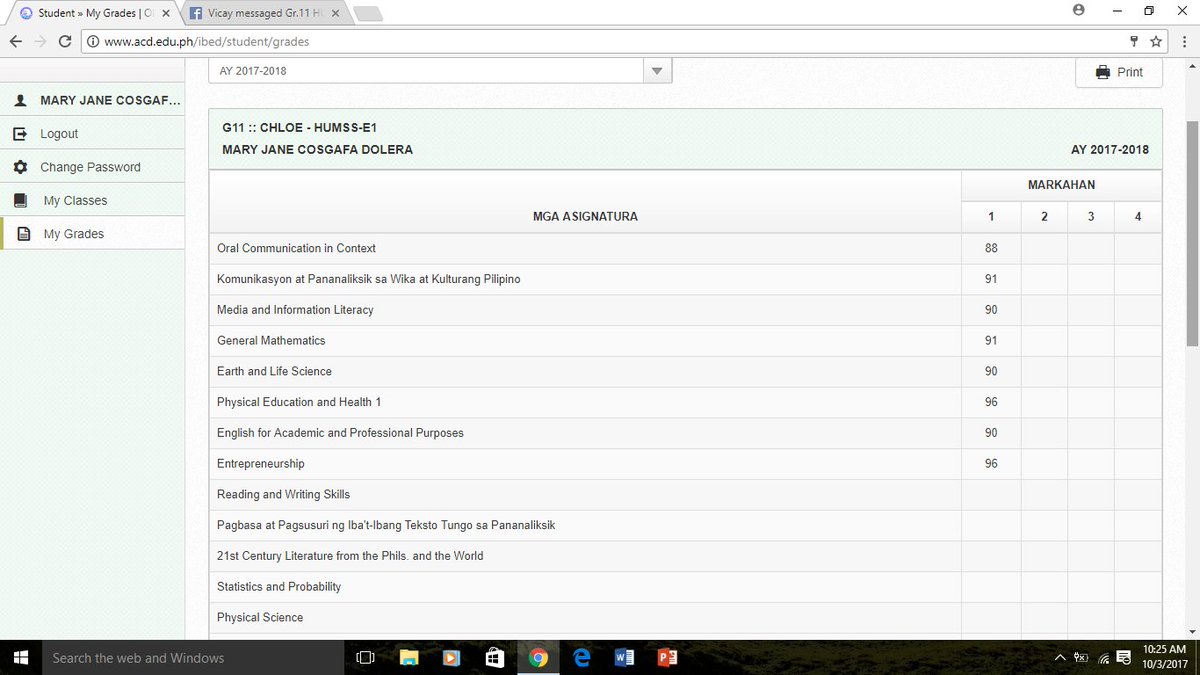The height and width of the screenshot is (675, 1200).
Task: Open the My Grades page
Action: tap(74, 233)
